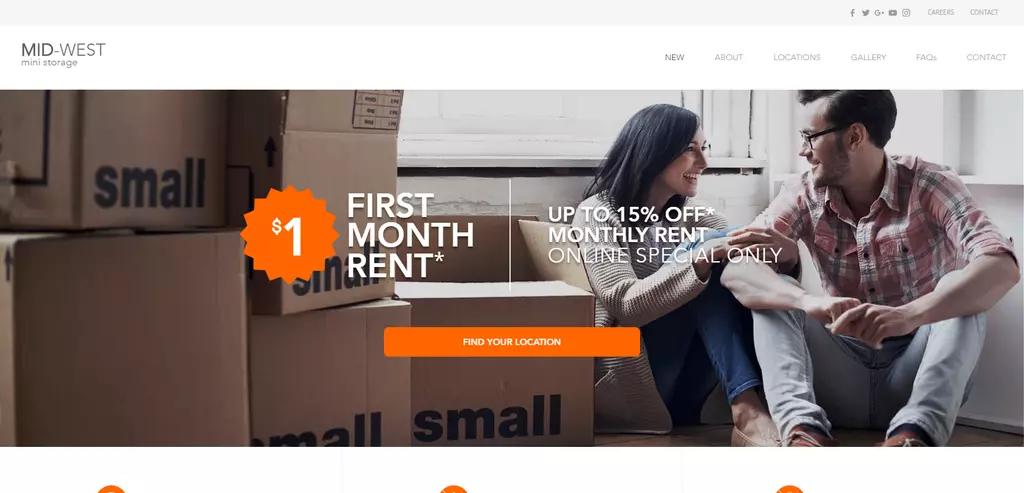Click the Find Your Location button
Viewport: 1024px width, 493px height.
[x=512, y=342]
